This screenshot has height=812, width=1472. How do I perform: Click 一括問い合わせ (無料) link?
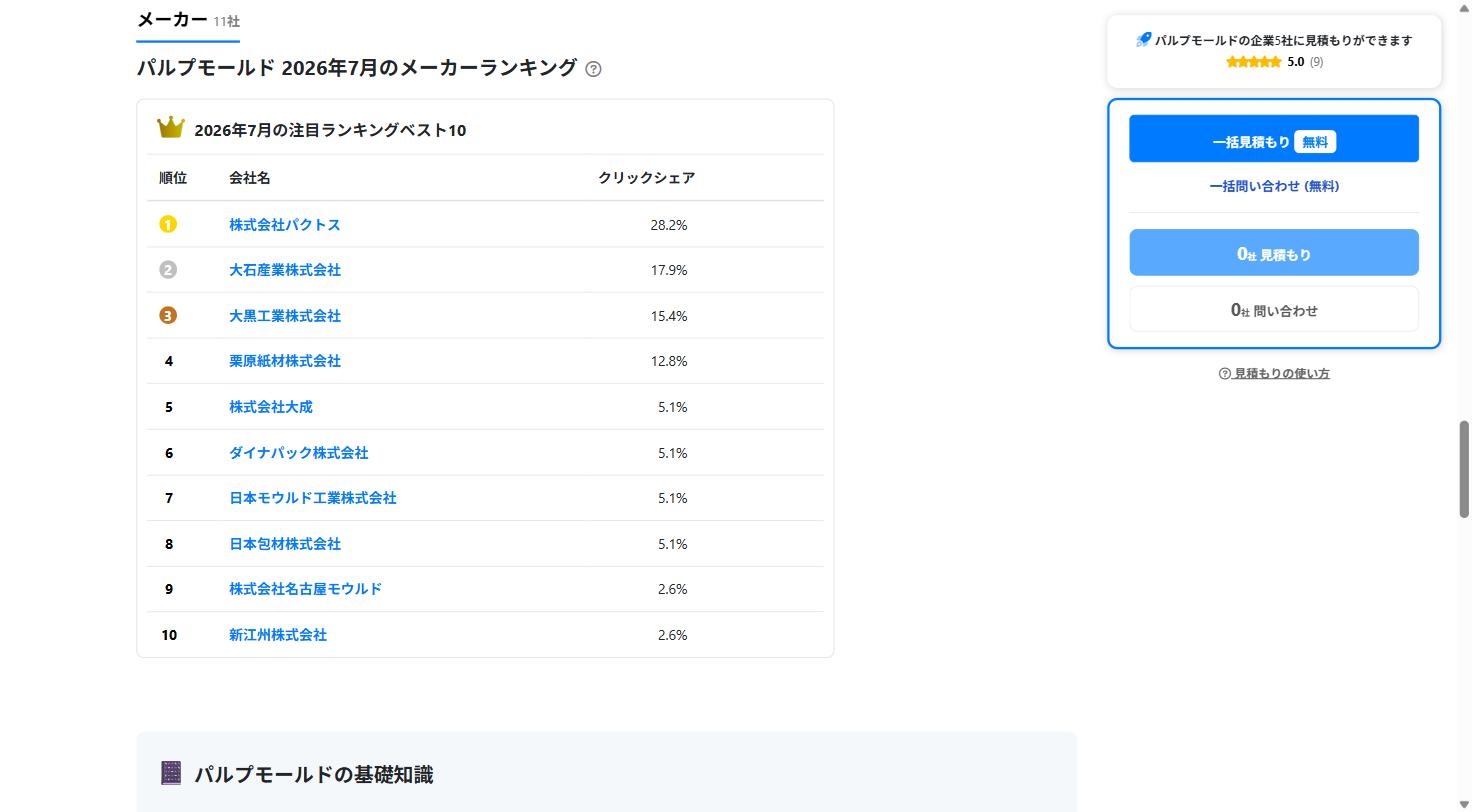(1274, 186)
